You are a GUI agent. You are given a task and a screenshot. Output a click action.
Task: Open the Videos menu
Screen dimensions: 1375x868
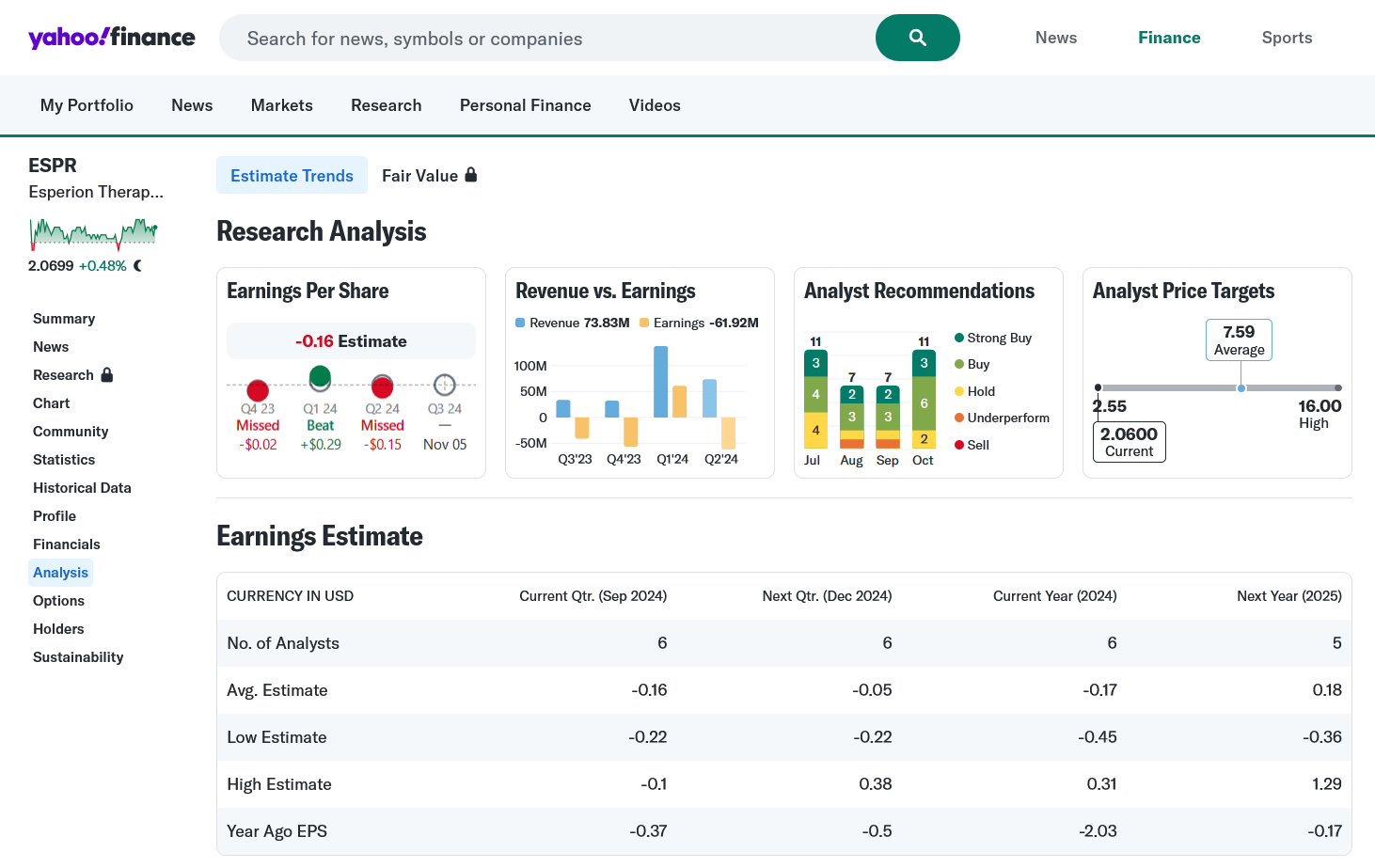[x=655, y=105]
